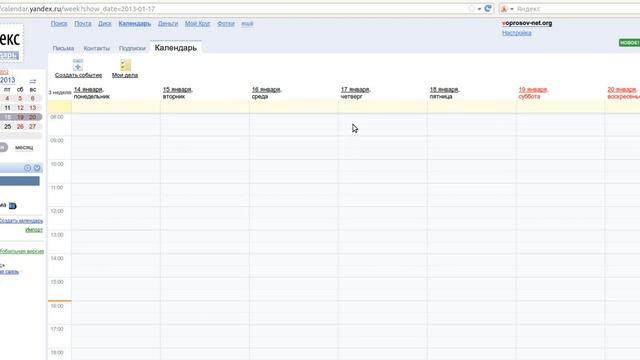Open the Деньги service link
The height and width of the screenshot is (360, 640).
tap(168, 24)
